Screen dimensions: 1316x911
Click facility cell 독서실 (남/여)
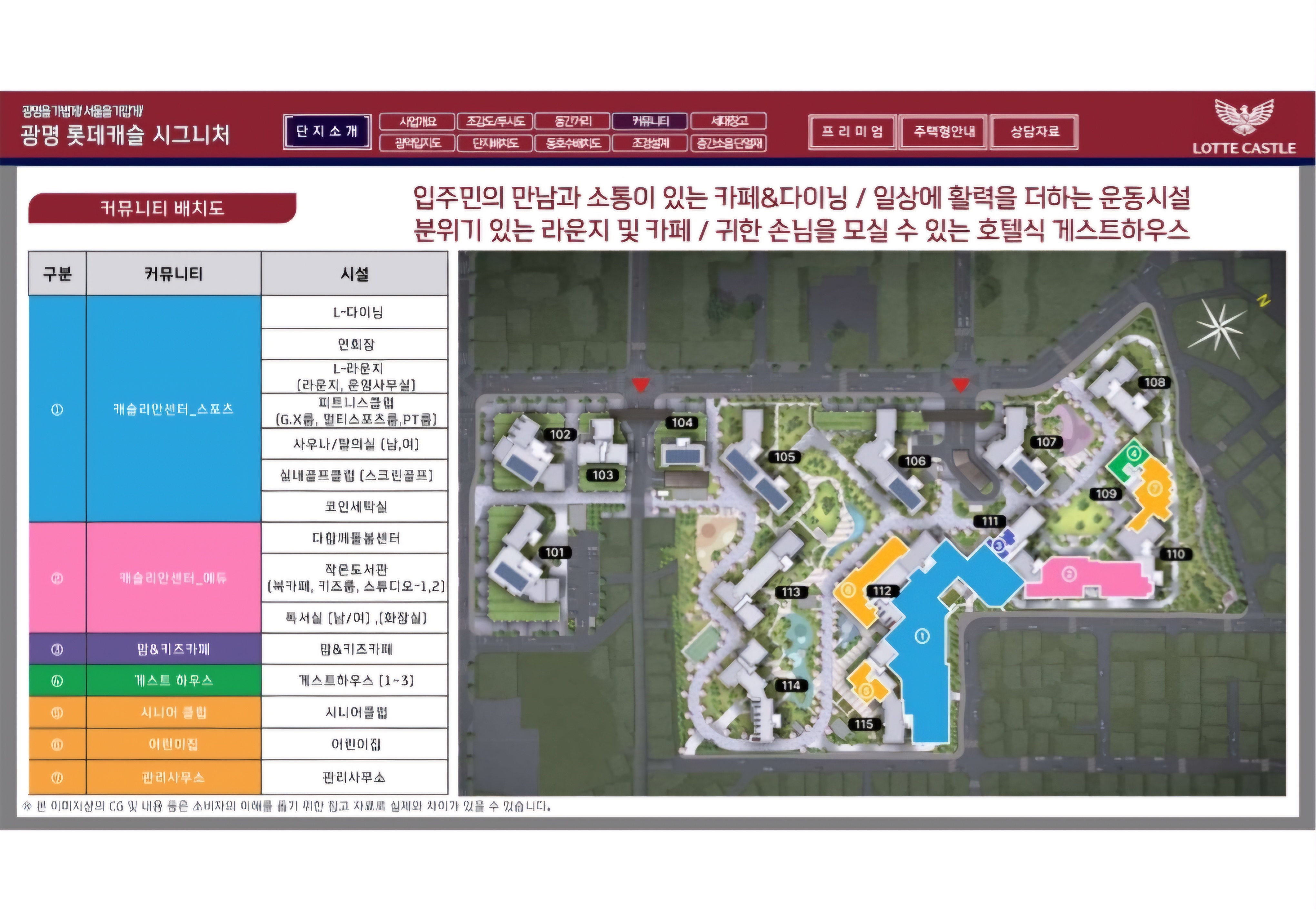[x=354, y=618]
